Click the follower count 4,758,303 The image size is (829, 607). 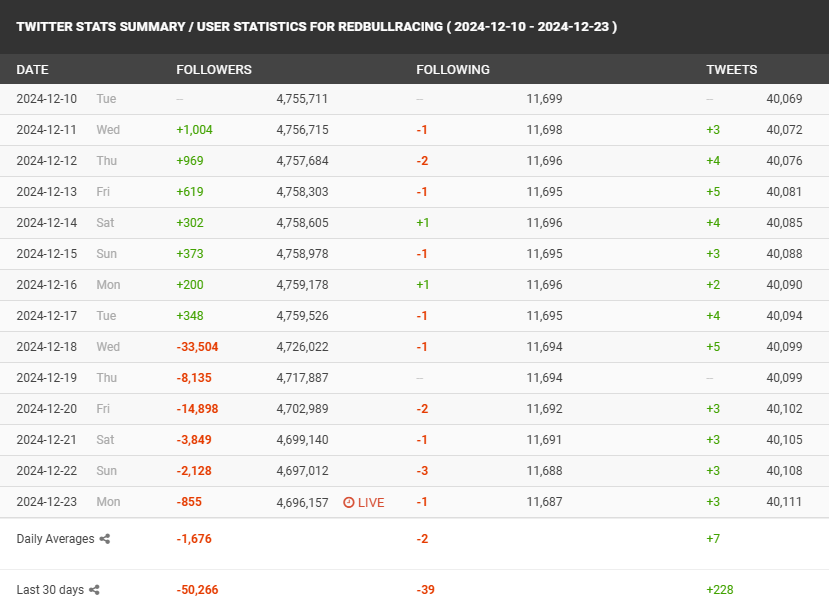302,192
